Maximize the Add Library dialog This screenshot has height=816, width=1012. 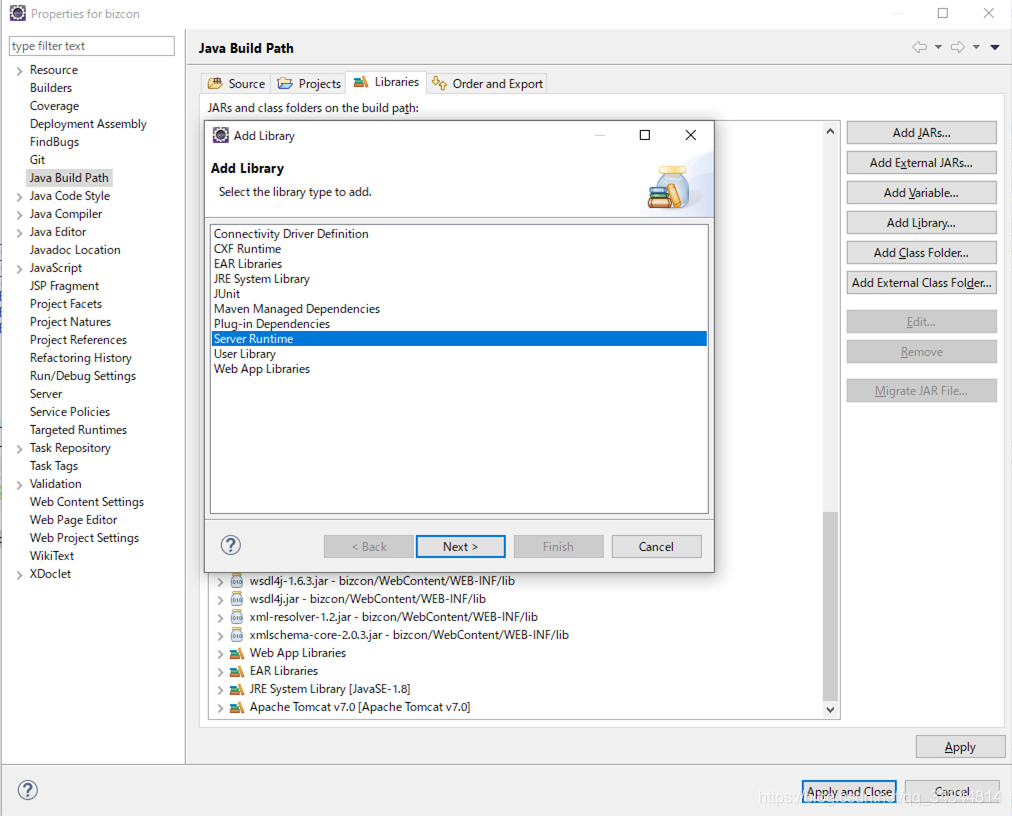(x=645, y=135)
